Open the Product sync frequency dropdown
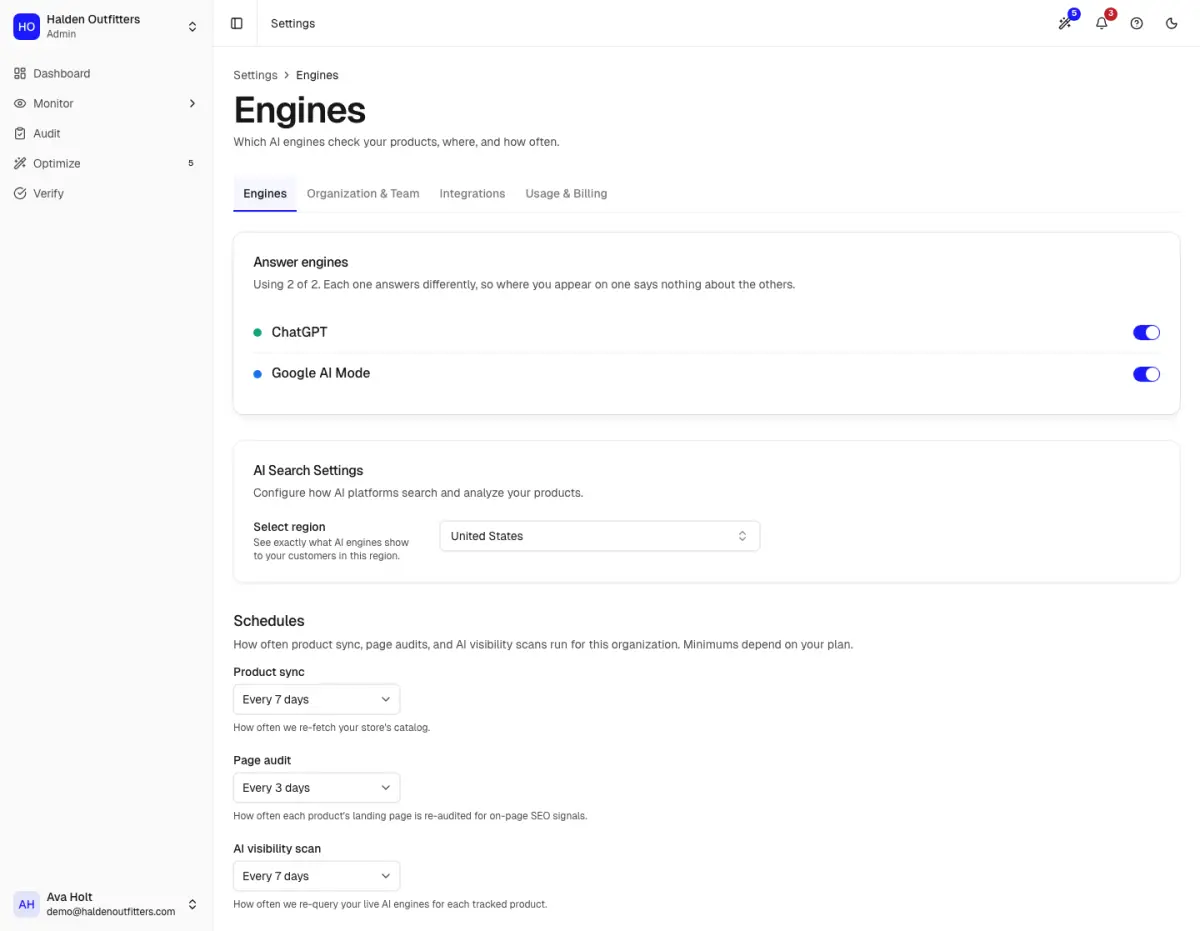This screenshot has width=1200, height=931. point(317,699)
